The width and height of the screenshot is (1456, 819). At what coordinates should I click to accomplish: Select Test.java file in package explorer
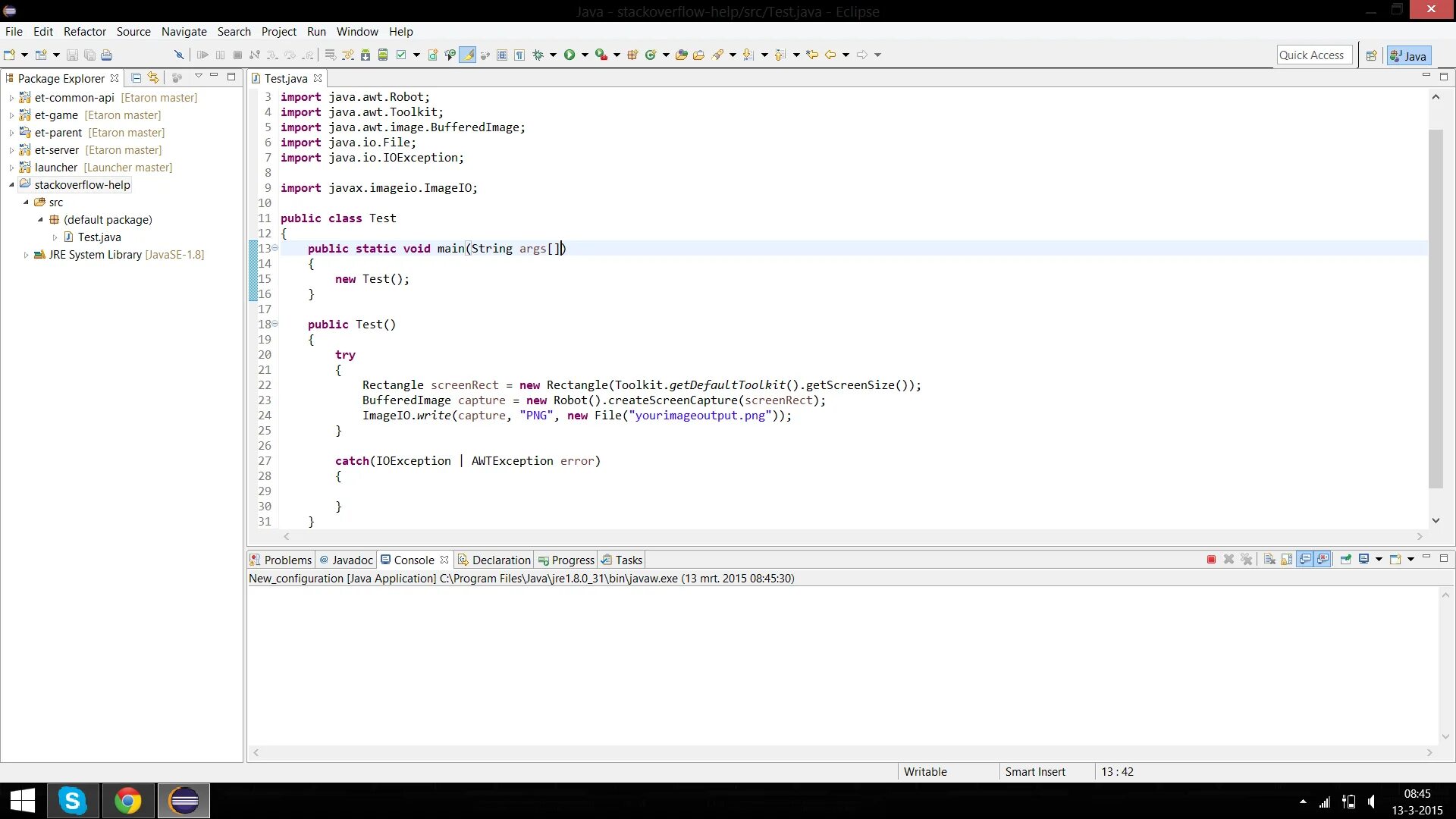tap(100, 237)
